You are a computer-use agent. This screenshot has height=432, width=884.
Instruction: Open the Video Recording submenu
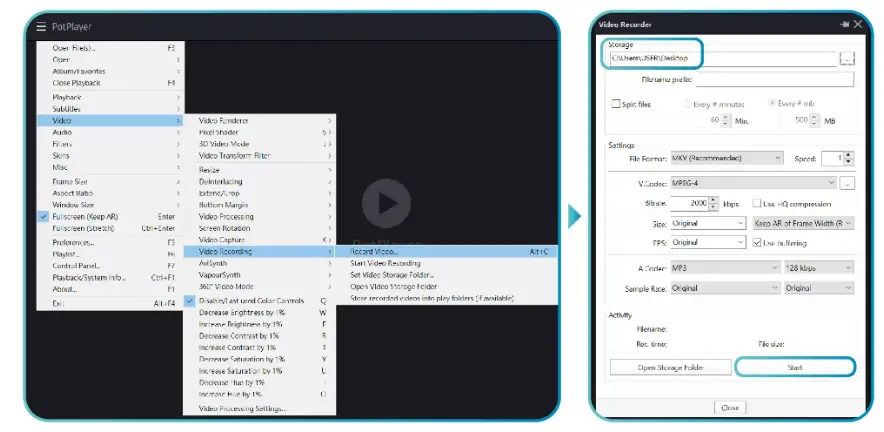coord(259,252)
